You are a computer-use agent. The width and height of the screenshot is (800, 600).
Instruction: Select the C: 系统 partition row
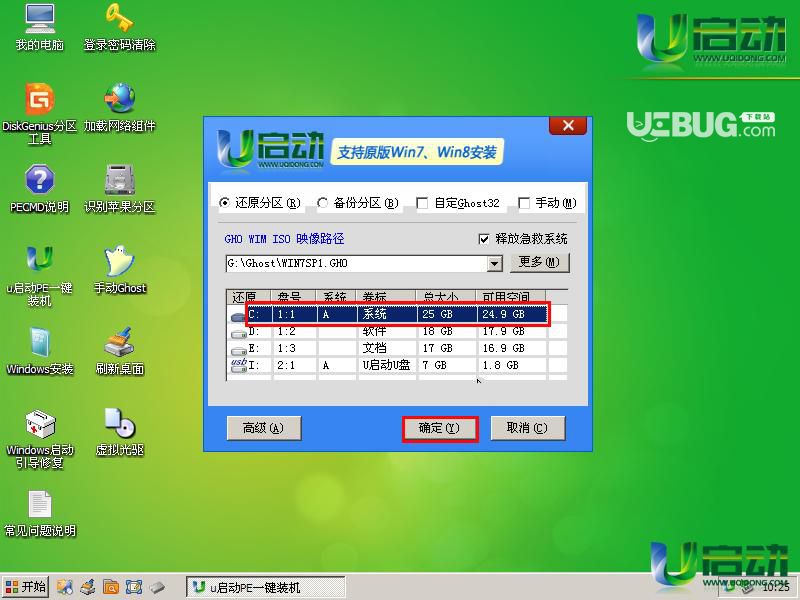(x=396, y=314)
